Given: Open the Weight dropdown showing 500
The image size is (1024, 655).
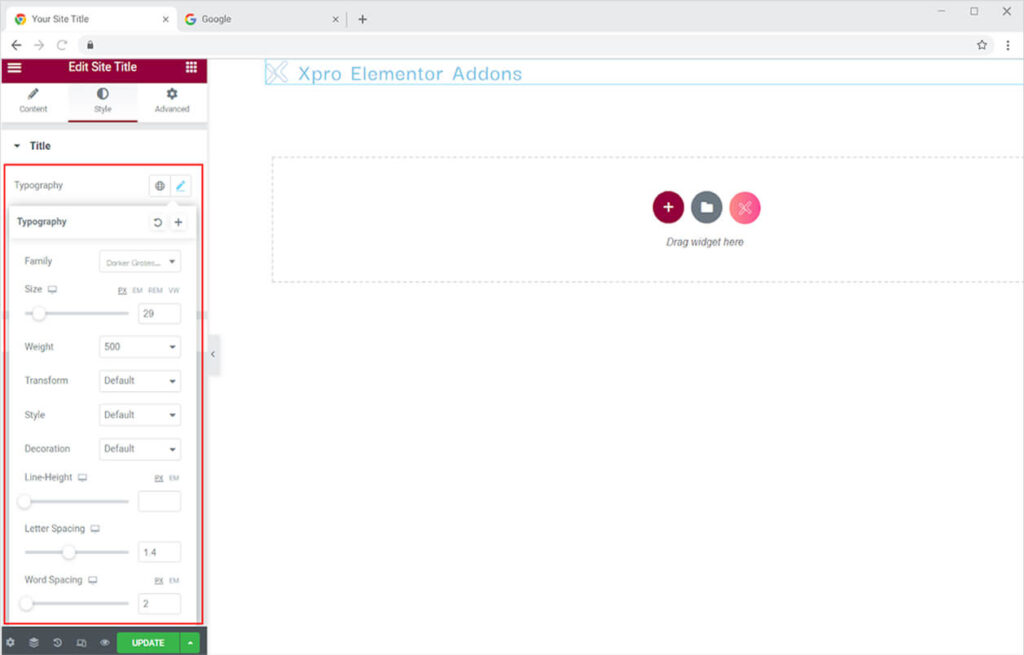Looking at the screenshot, I should tap(140, 347).
